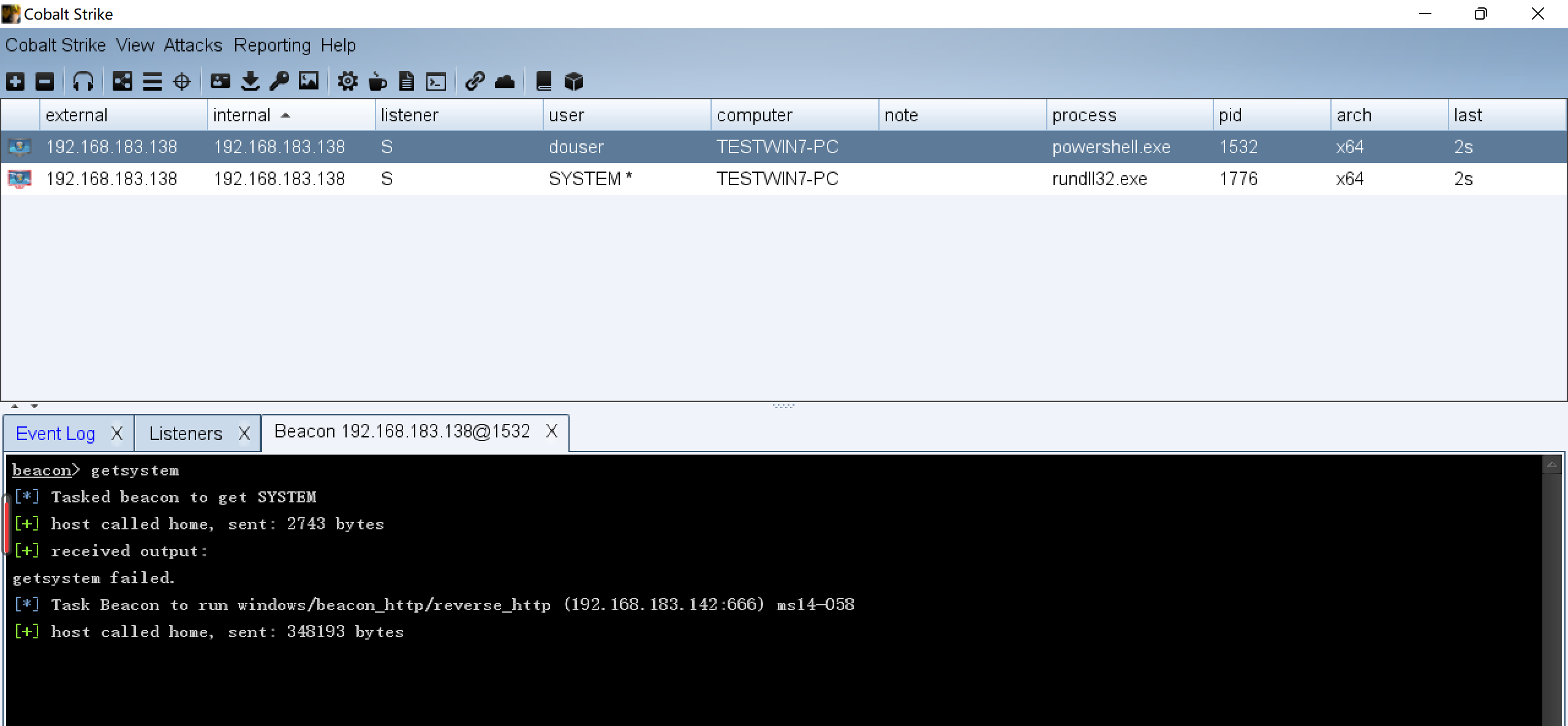The width and height of the screenshot is (1568, 726).
Task: Click the split pane expand-down arrow
Action: [x=34, y=406]
